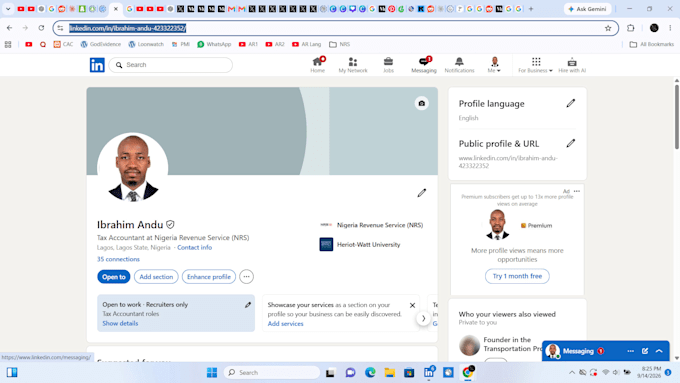Image resolution: width=680 pixels, height=383 pixels.
Task: Open messaging overlay options ellipsis
Action: [x=631, y=351]
